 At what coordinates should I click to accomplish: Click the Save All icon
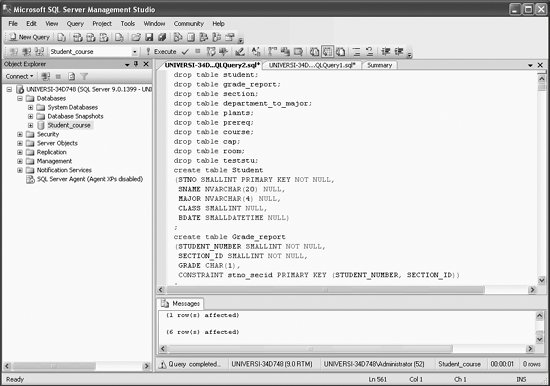click(162, 37)
